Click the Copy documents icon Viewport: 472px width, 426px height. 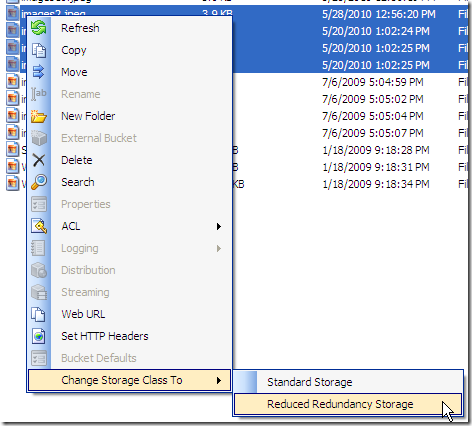(39, 50)
